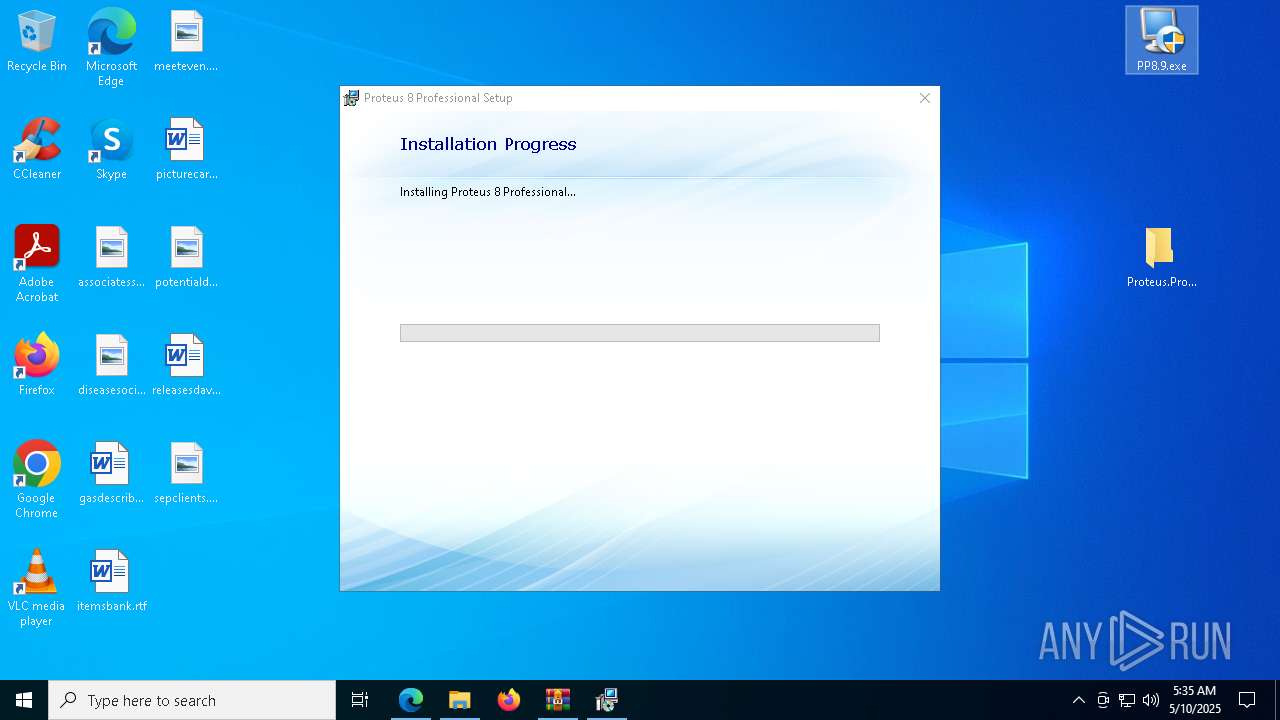
Task: Select the meeteven image file on desktop
Action: [x=186, y=42]
